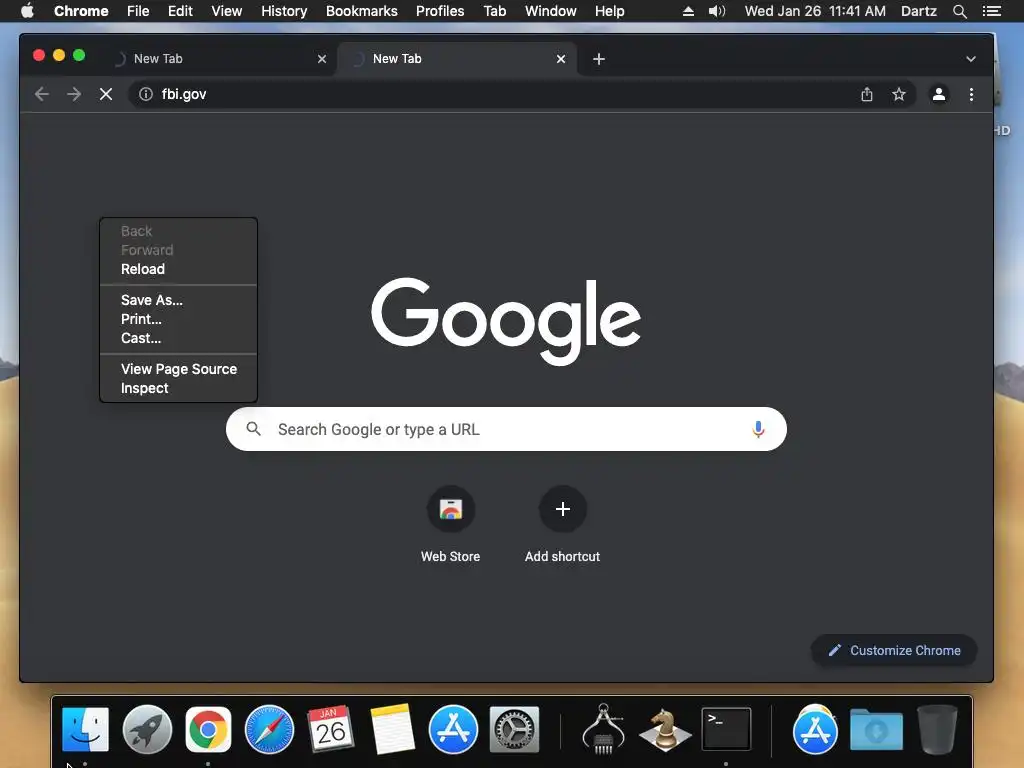1024x768 pixels.
Task: Click the Google search box
Action: coord(506,429)
